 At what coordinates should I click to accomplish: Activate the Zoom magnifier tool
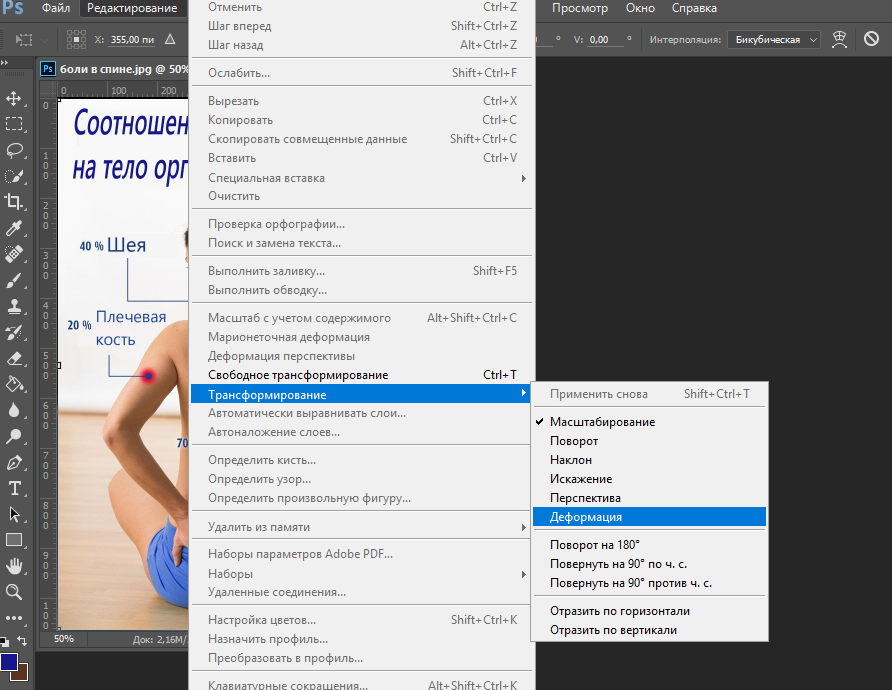(x=15, y=592)
